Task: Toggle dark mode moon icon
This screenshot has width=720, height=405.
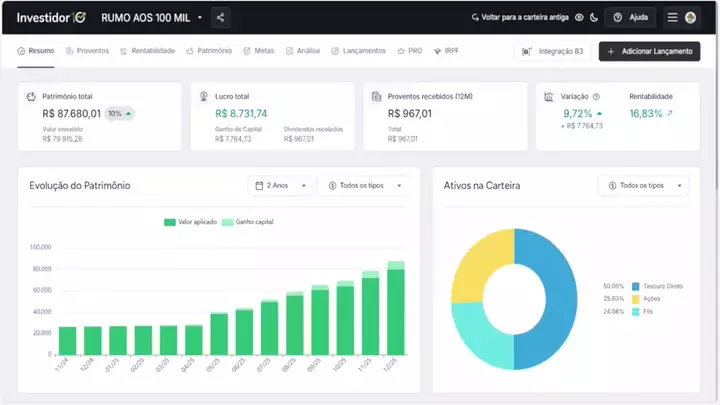Action: click(594, 18)
